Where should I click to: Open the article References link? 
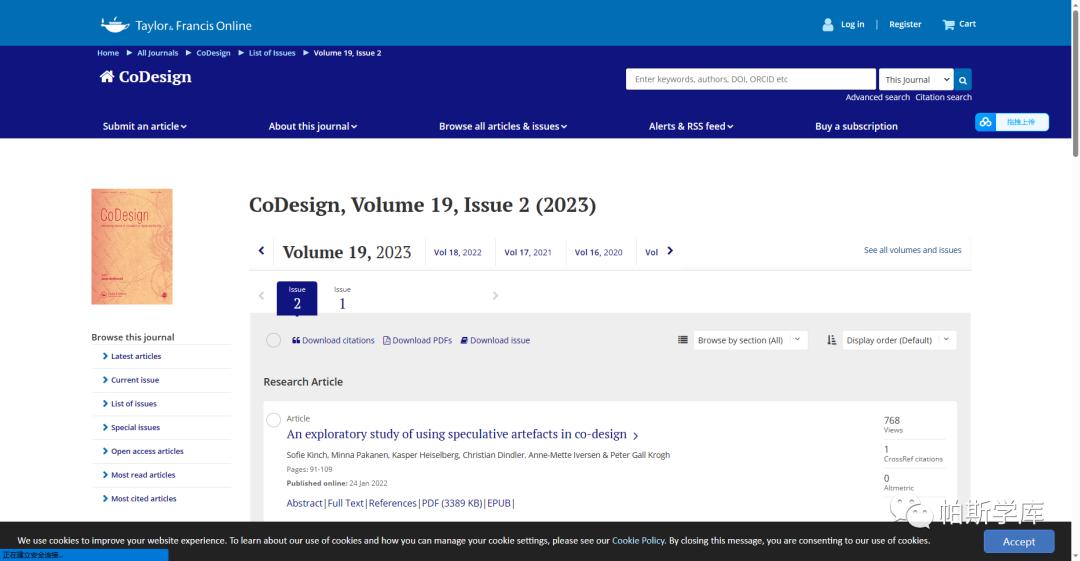(x=393, y=503)
